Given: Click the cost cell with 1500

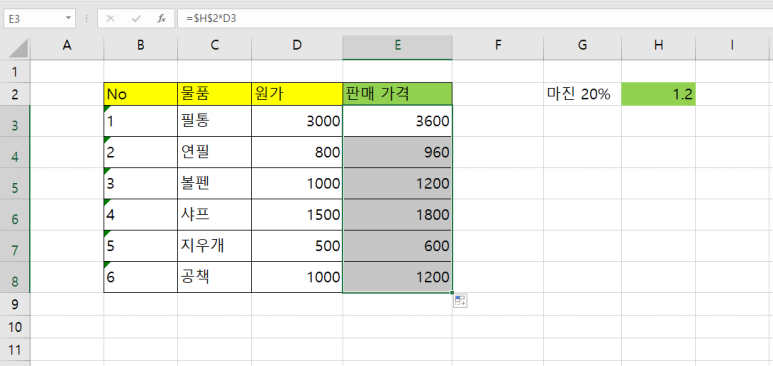Looking at the screenshot, I should pyautogui.click(x=297, y=214).
